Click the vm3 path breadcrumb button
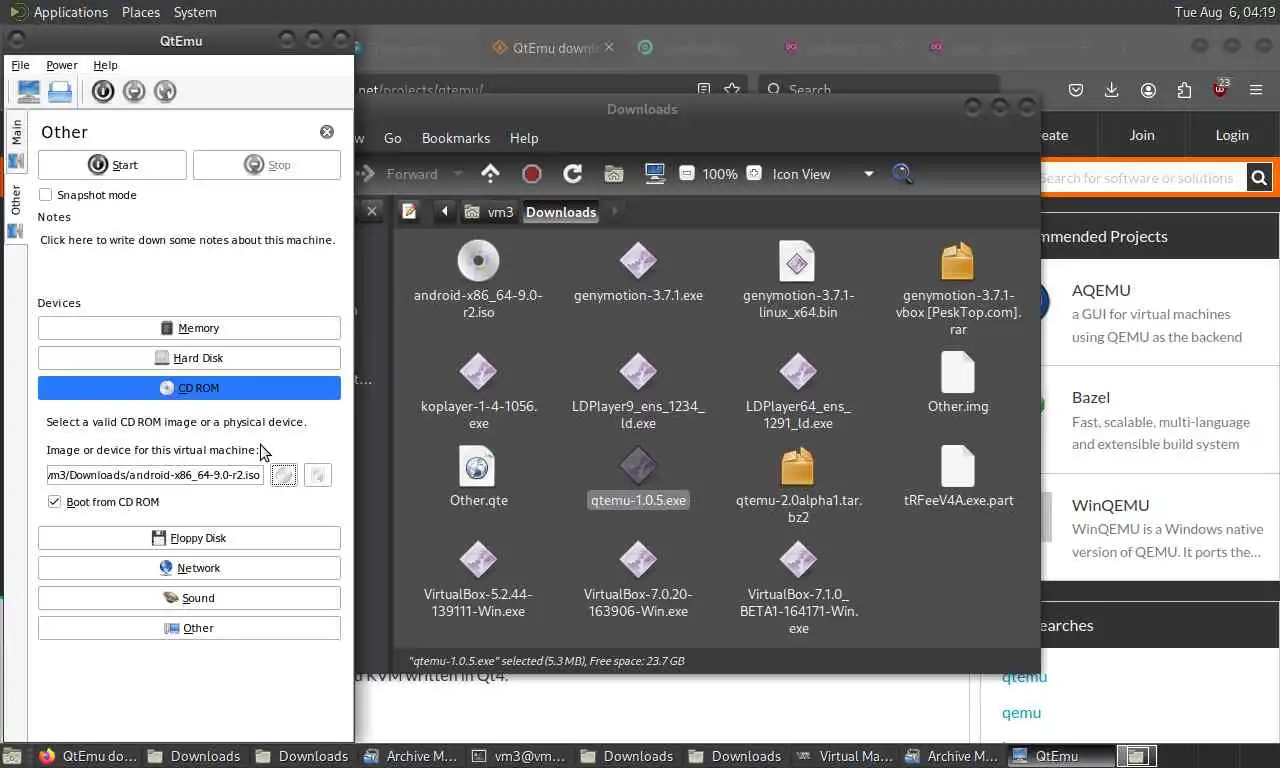Viewport: 1280px width, 768px height. click(490, 211)
